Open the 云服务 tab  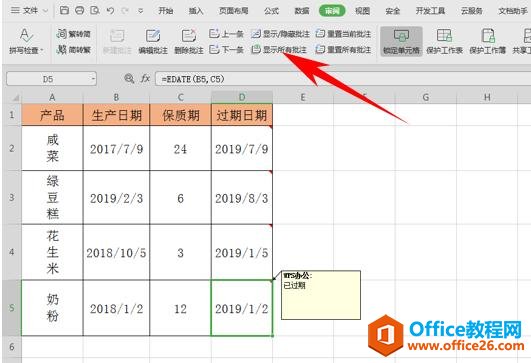(x=471, y=11)
